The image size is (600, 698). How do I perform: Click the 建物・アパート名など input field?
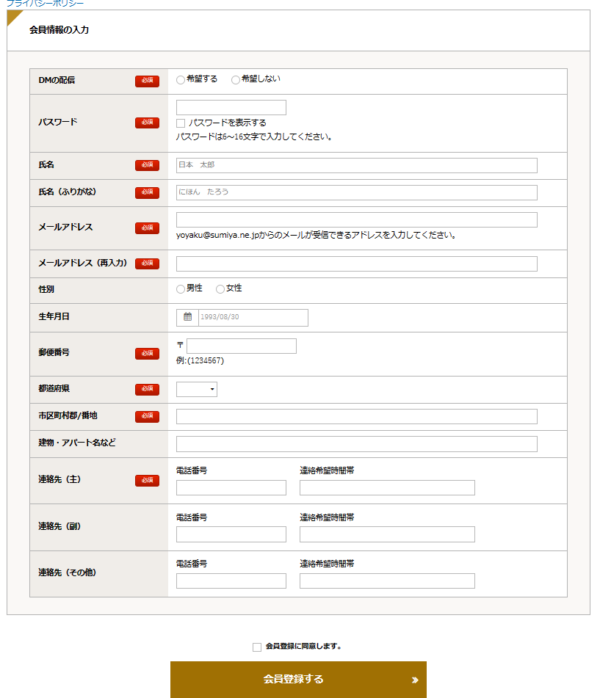(357, 444)
